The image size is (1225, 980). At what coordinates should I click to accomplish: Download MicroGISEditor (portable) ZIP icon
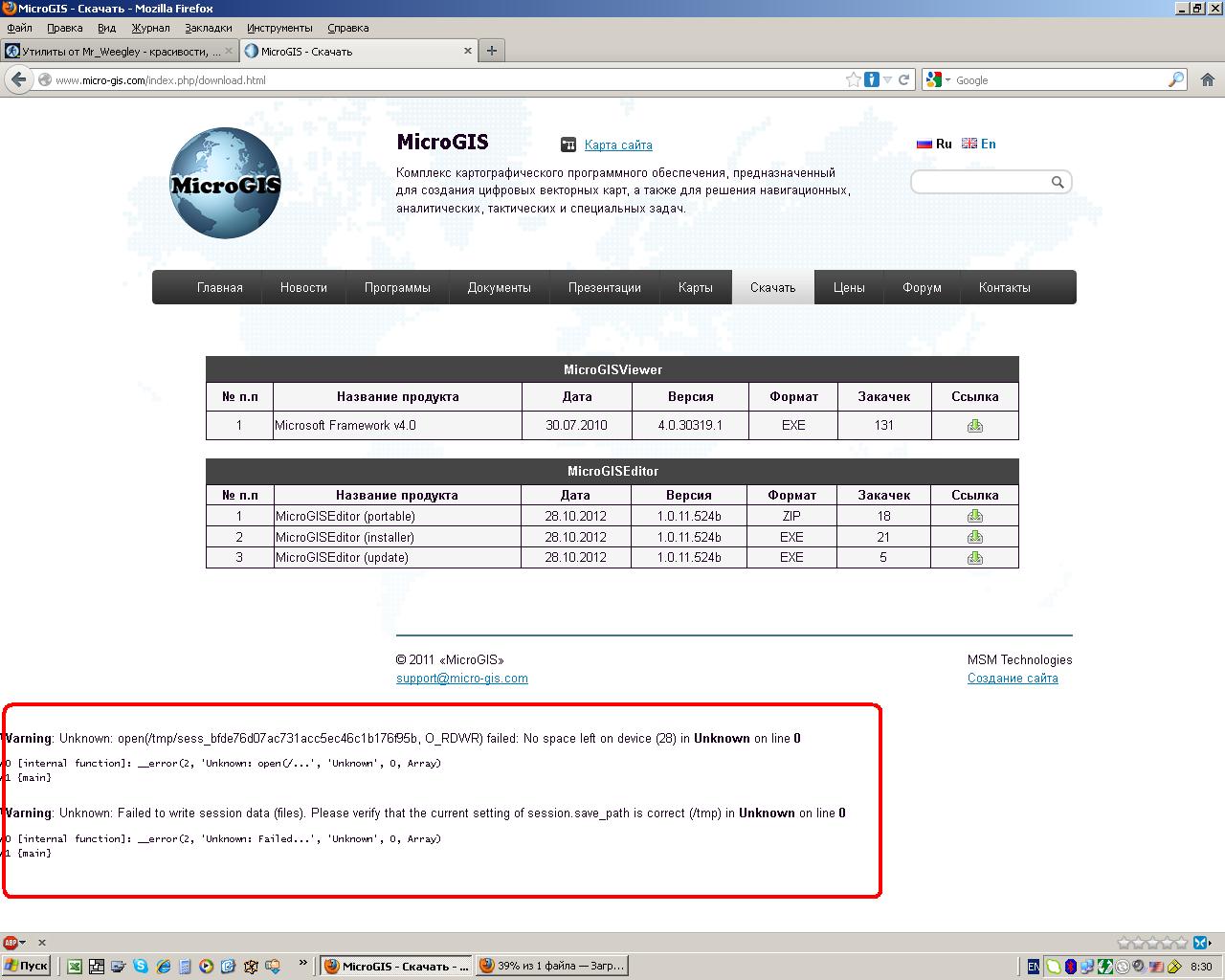pyautogui.click(x=974, y=516)
